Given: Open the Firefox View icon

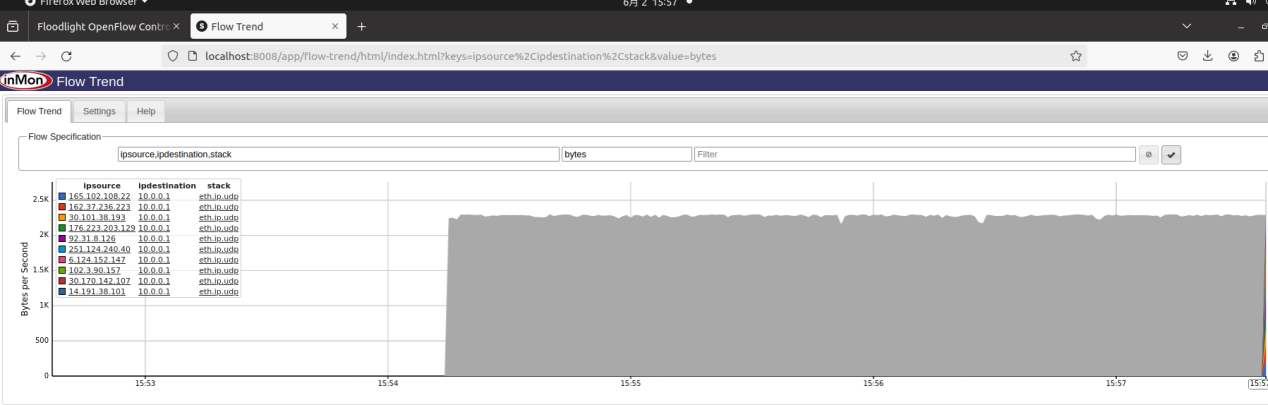Looking at the screenshot, I should 12,26.
